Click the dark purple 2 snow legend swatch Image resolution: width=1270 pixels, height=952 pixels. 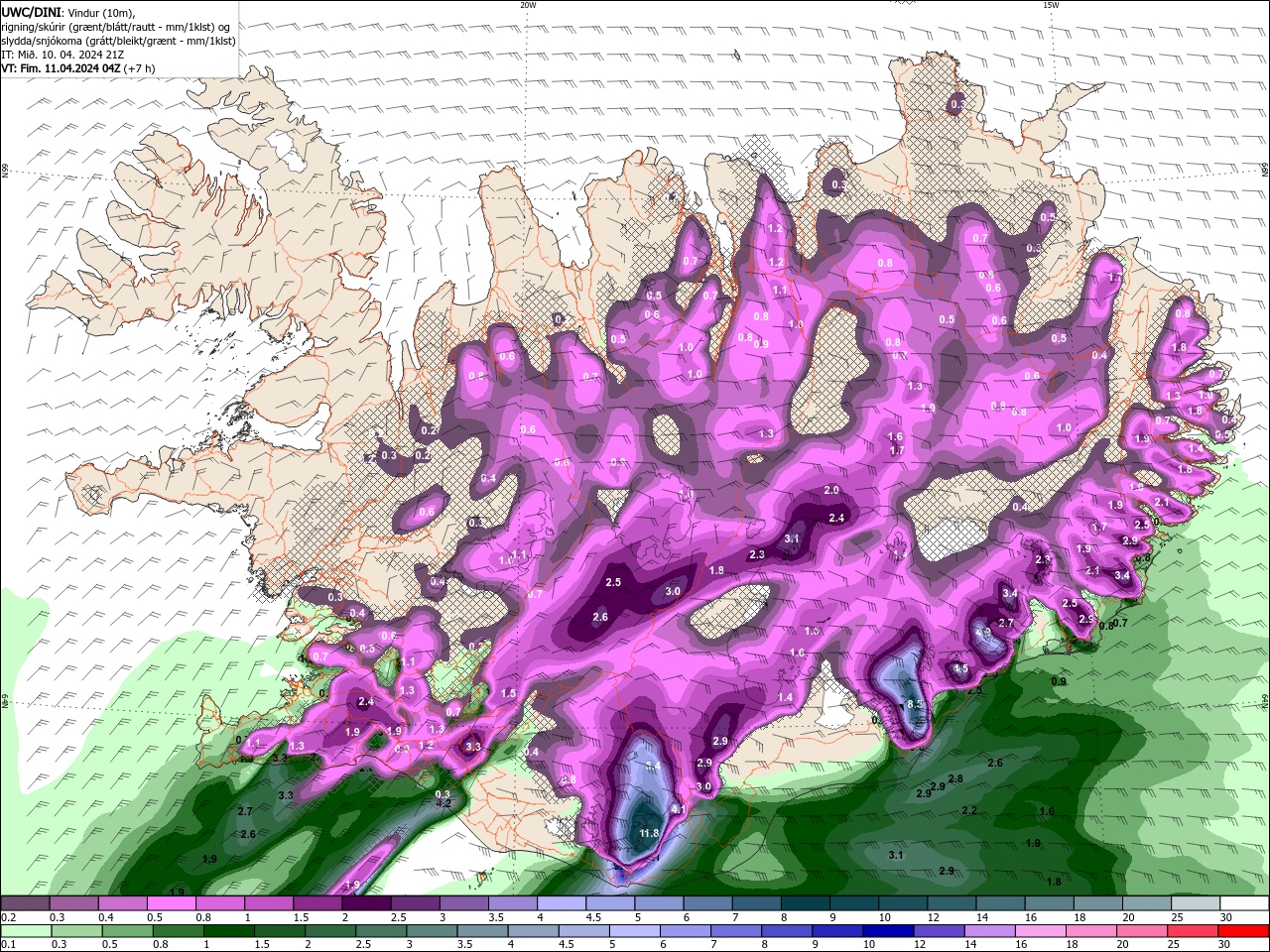coord(365,903)
